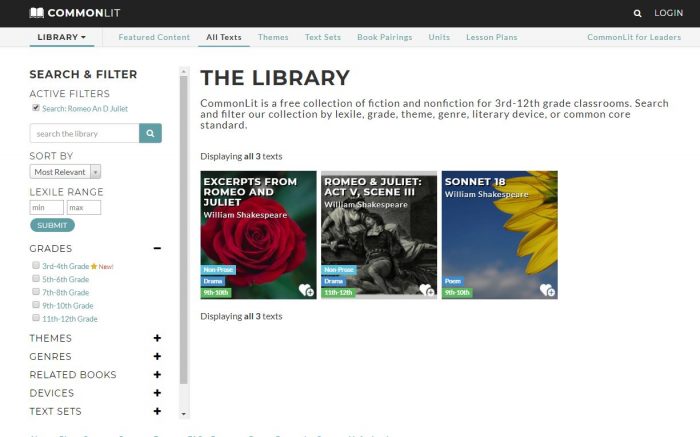Click the 11th-12th tag on Act V card
This screenshot has width=700, height=437.
(x=338, y=293)
